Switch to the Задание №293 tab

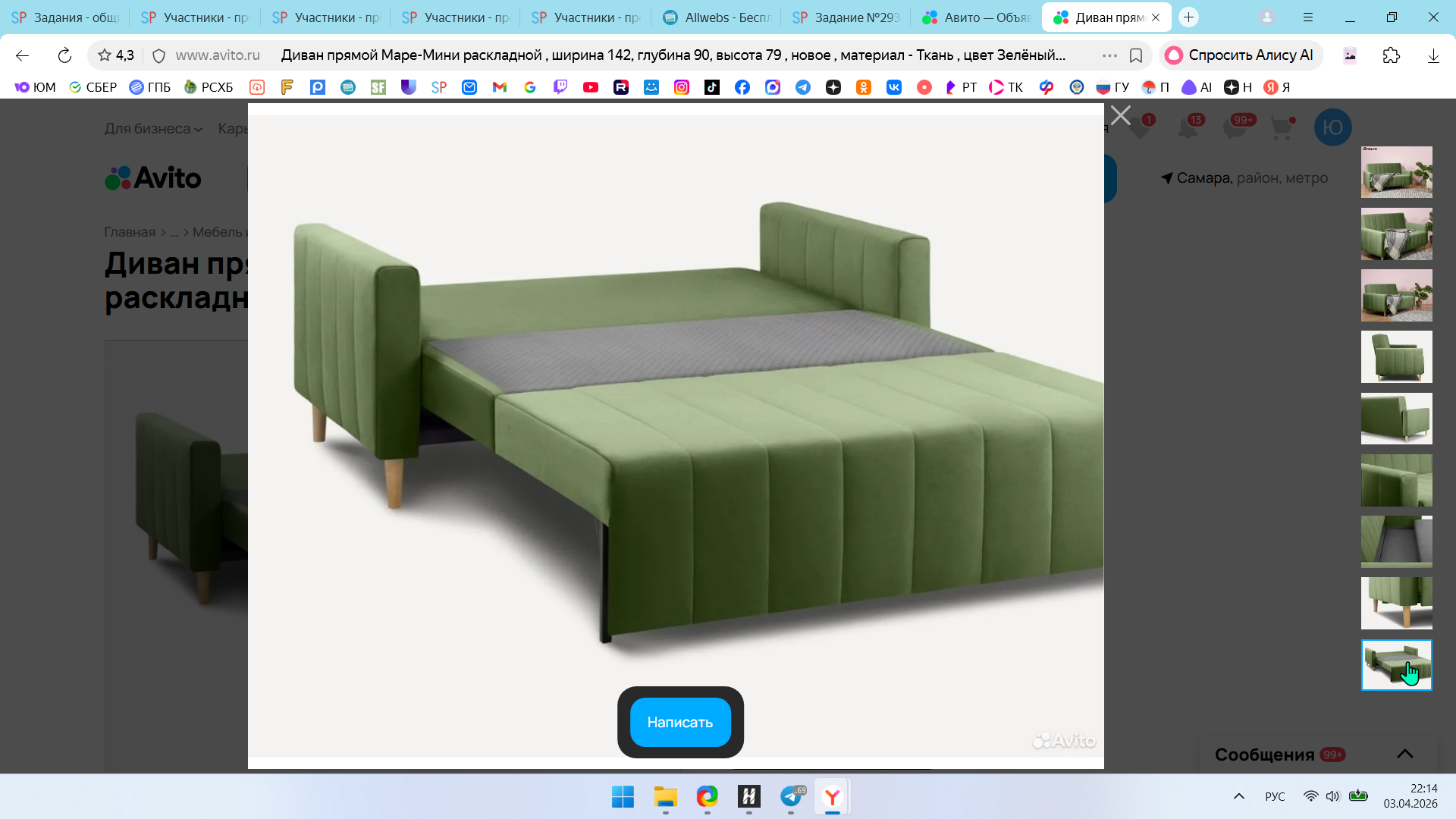[846, 17]
